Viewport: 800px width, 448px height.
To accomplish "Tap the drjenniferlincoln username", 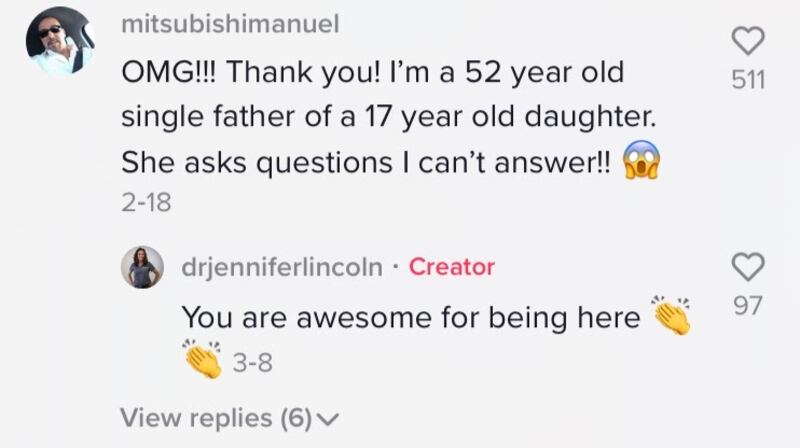I will tap(282, 267).
